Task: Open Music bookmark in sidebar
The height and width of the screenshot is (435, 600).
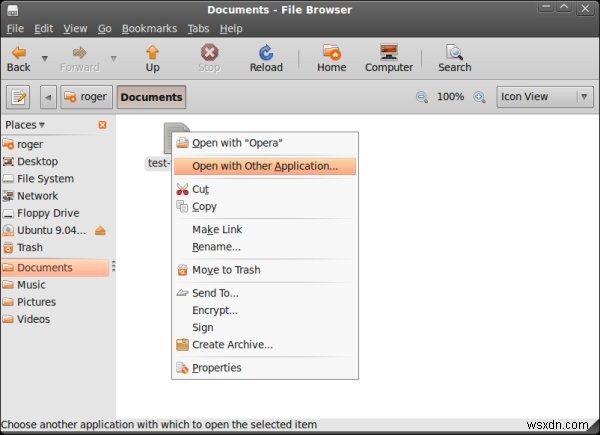Action: tap(55, 285)
